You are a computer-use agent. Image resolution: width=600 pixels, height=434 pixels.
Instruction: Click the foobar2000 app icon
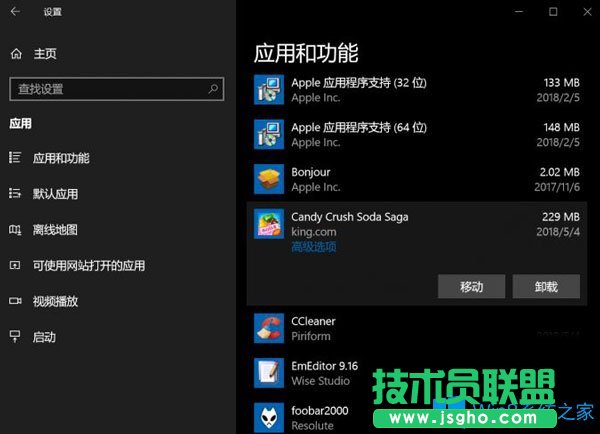click(x=269, y=418)
